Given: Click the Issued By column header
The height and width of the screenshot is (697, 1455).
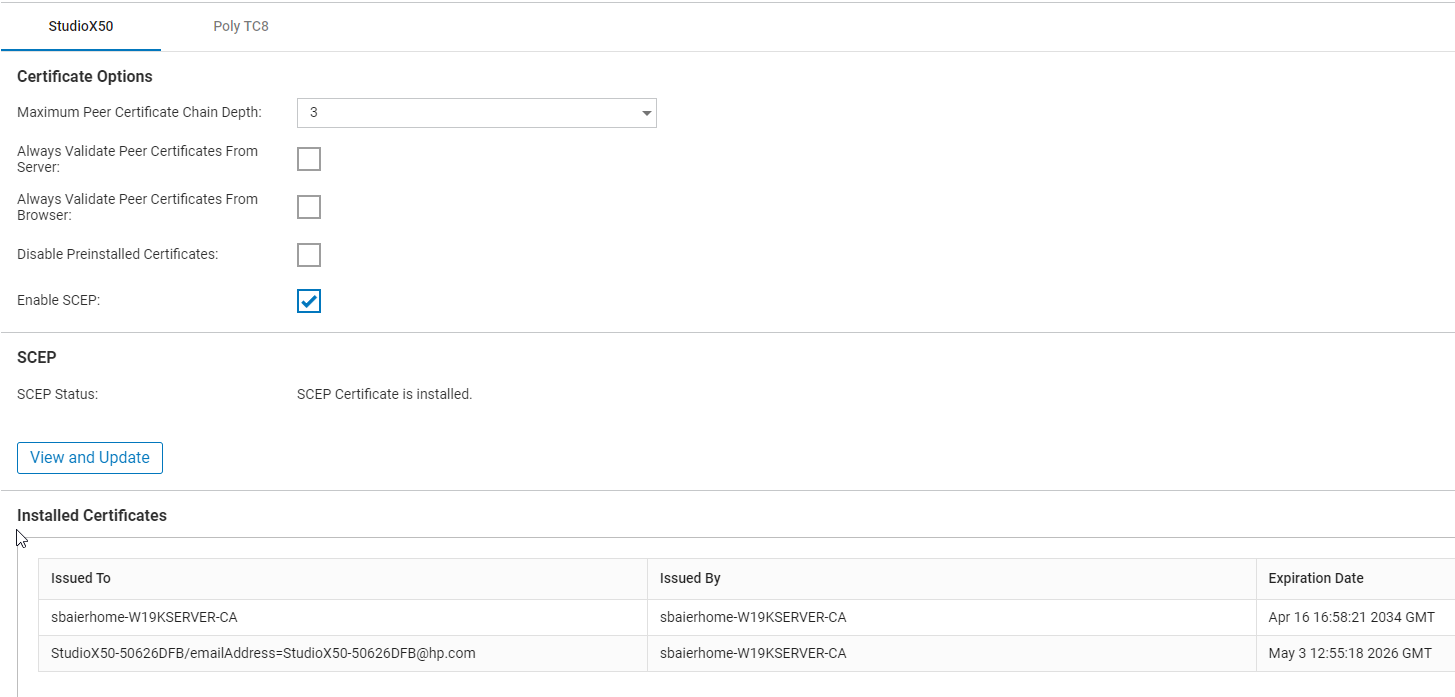Looking at the screenshot, I should coord(690,578).
